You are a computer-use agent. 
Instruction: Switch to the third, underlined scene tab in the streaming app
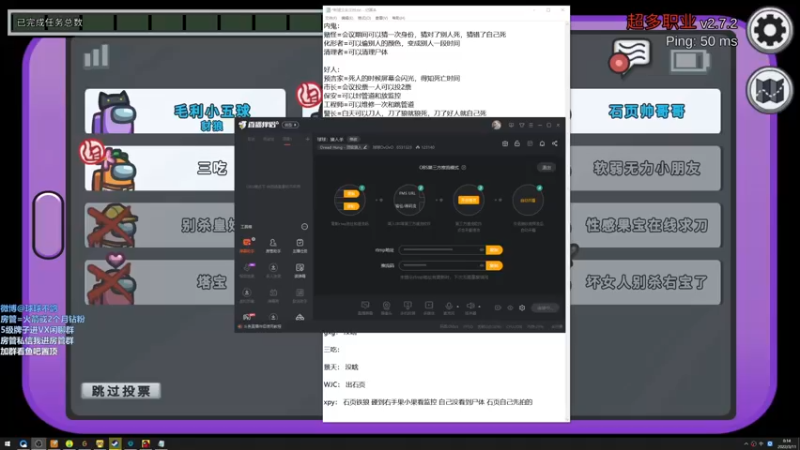click(287, 139)
